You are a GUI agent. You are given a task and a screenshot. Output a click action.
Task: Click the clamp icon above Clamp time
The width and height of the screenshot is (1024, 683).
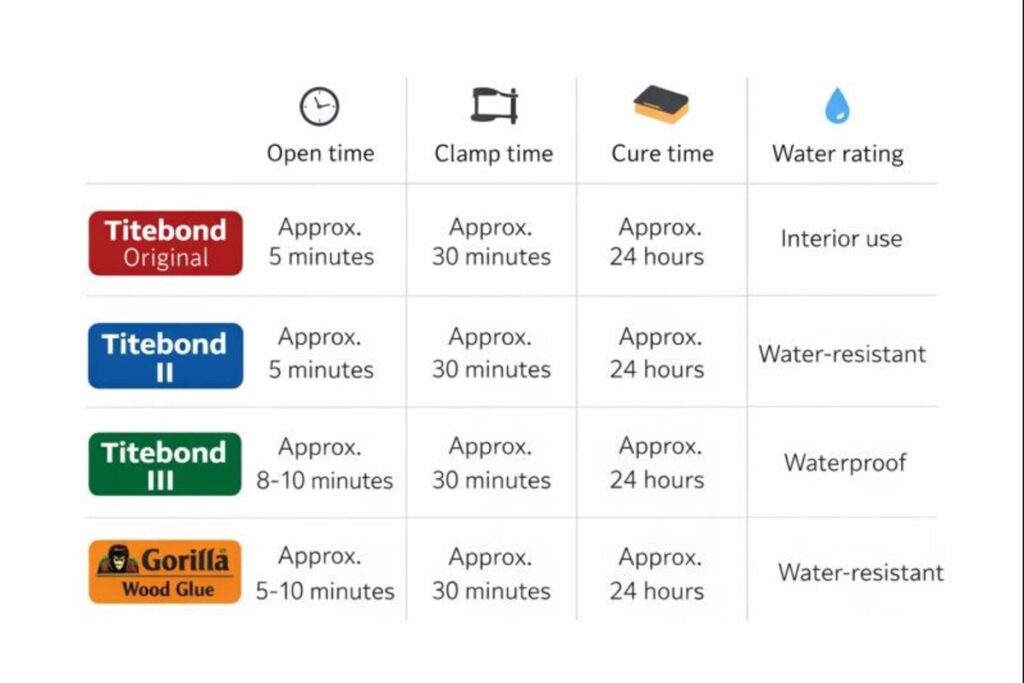point(494,106)
